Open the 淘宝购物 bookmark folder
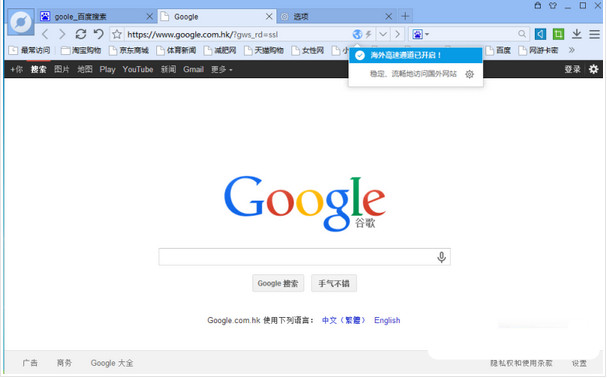Image resolution: width=607 pixels, height=378 pixels. point(81,50)
